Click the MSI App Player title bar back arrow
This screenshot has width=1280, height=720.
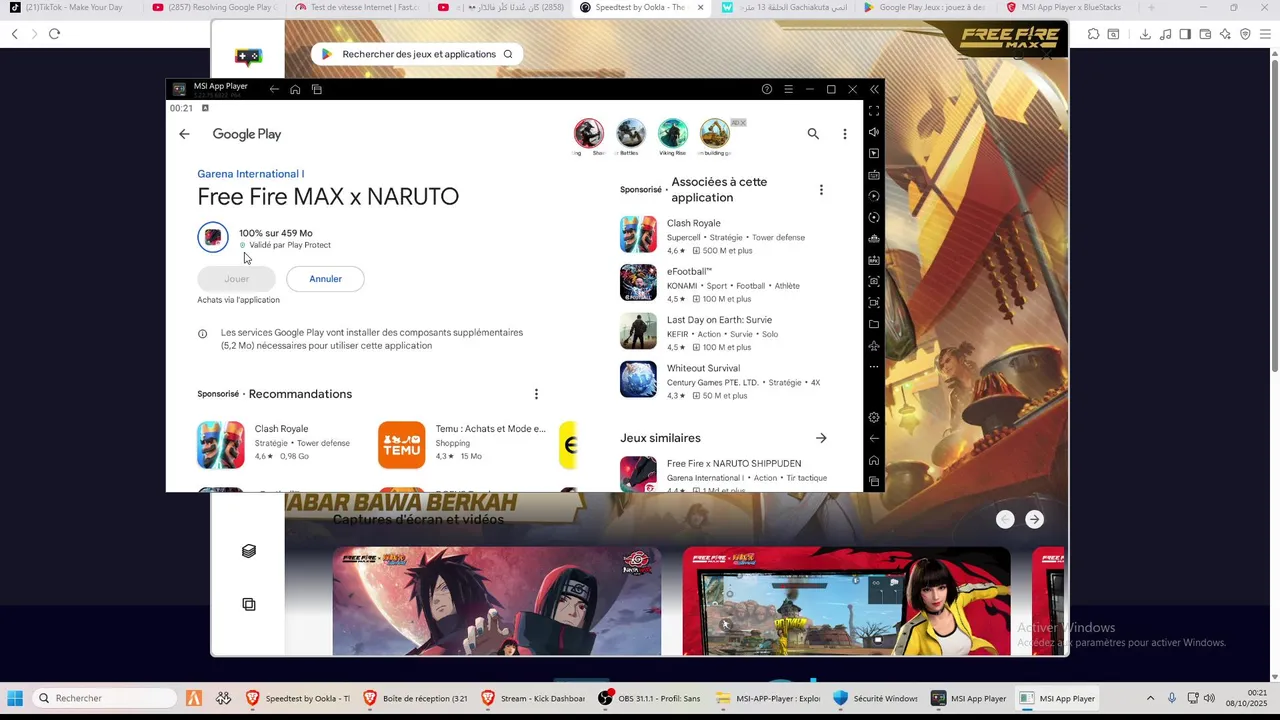274,89
